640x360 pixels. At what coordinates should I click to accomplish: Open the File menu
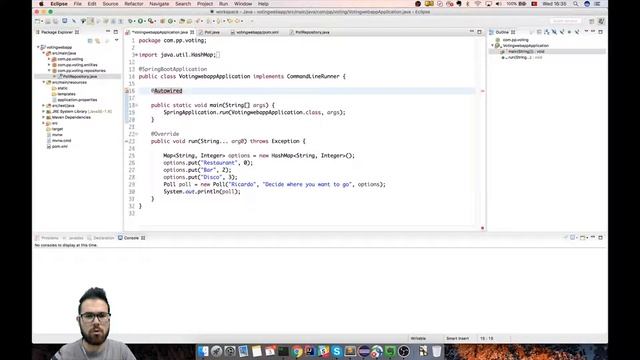(x=78, y=4)
